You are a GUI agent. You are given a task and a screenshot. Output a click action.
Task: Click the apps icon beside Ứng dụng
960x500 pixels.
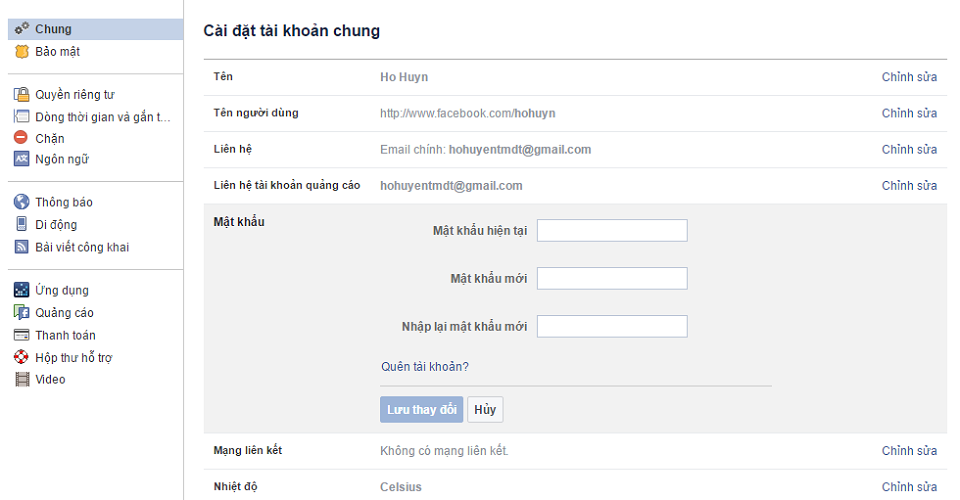[x=21, y=289]
